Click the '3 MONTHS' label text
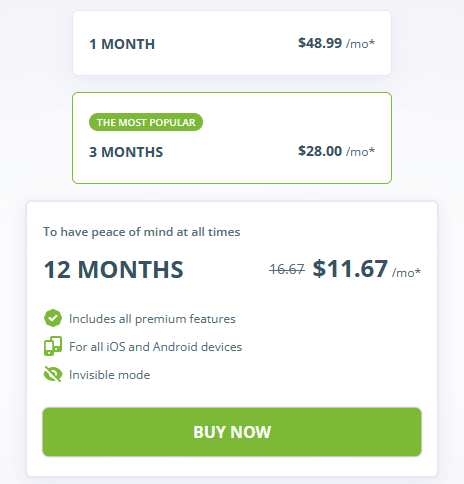This screenshot has width=464, height=484. pos(126,152)
